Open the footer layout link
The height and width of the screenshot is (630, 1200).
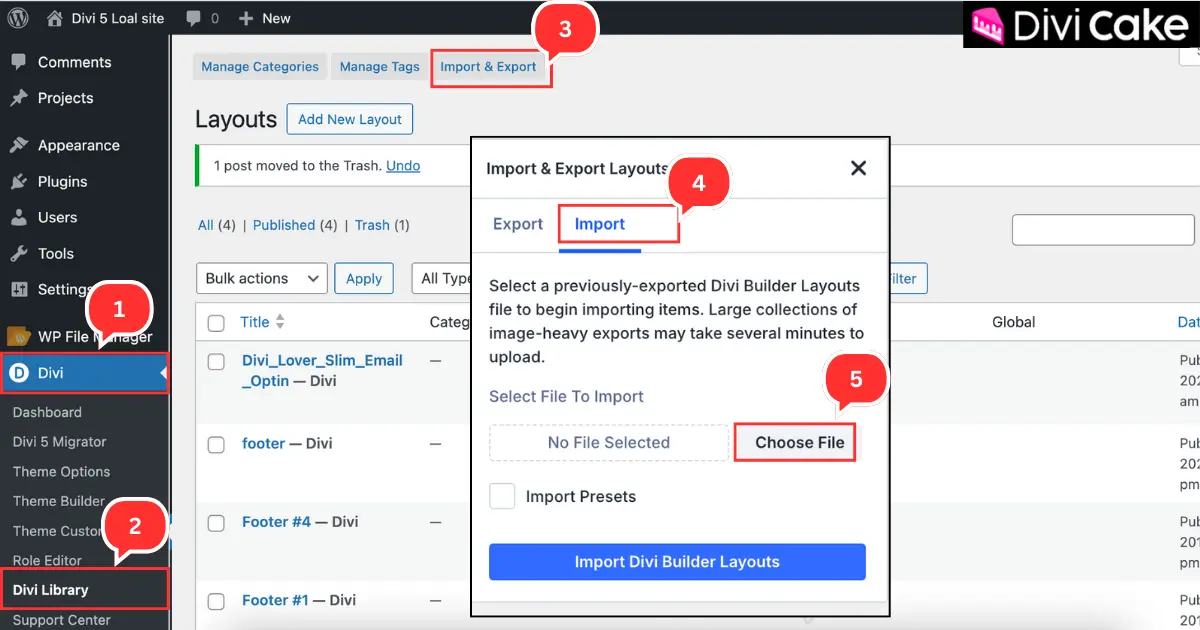tap(264, 443)
